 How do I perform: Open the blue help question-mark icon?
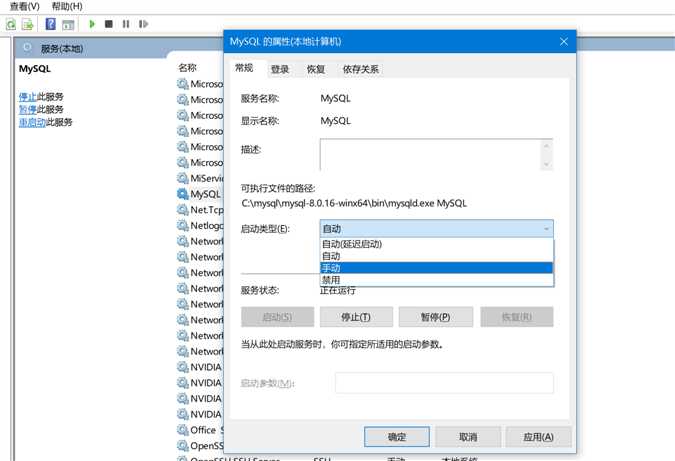(x=50, y=24)
